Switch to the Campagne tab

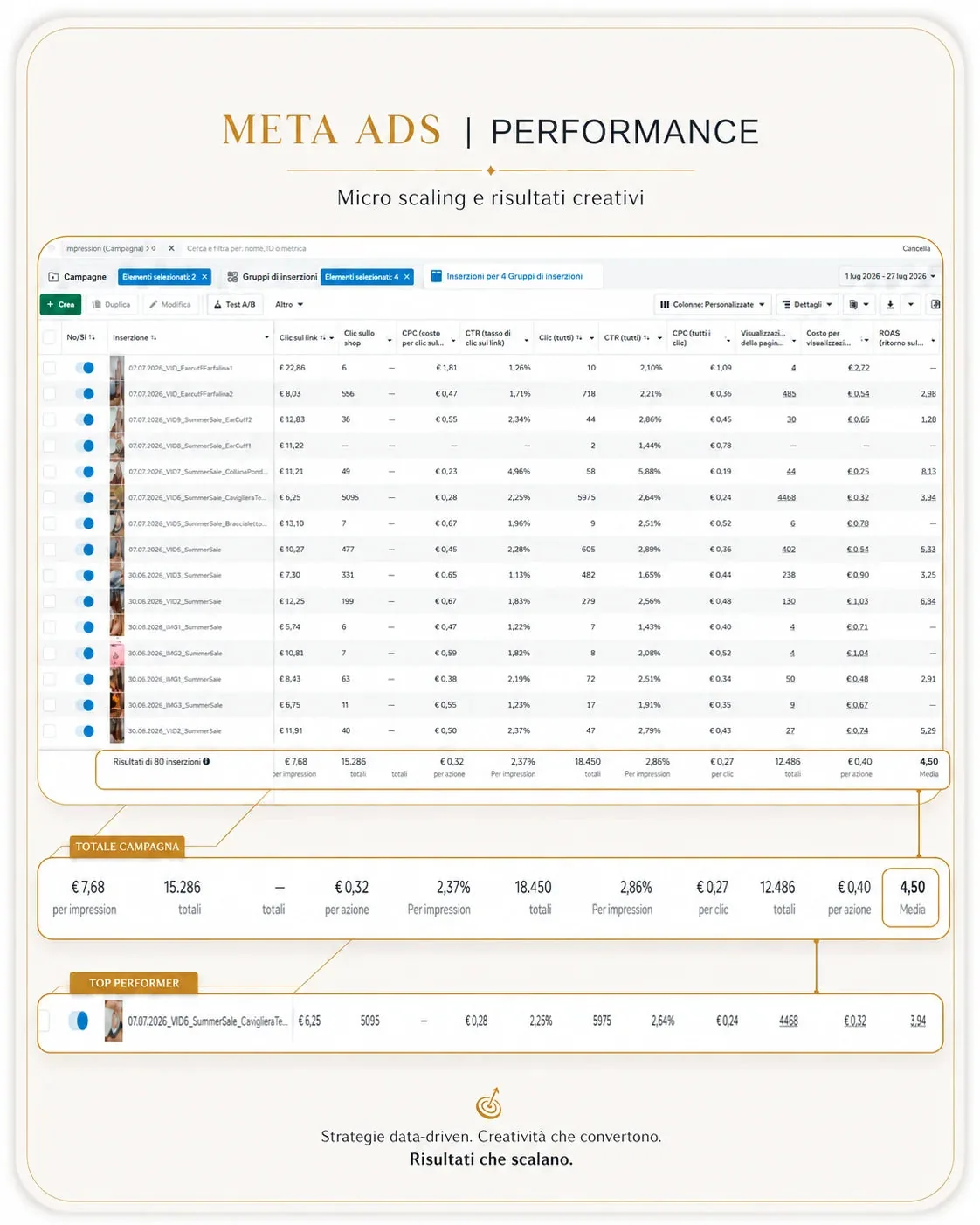79,277
